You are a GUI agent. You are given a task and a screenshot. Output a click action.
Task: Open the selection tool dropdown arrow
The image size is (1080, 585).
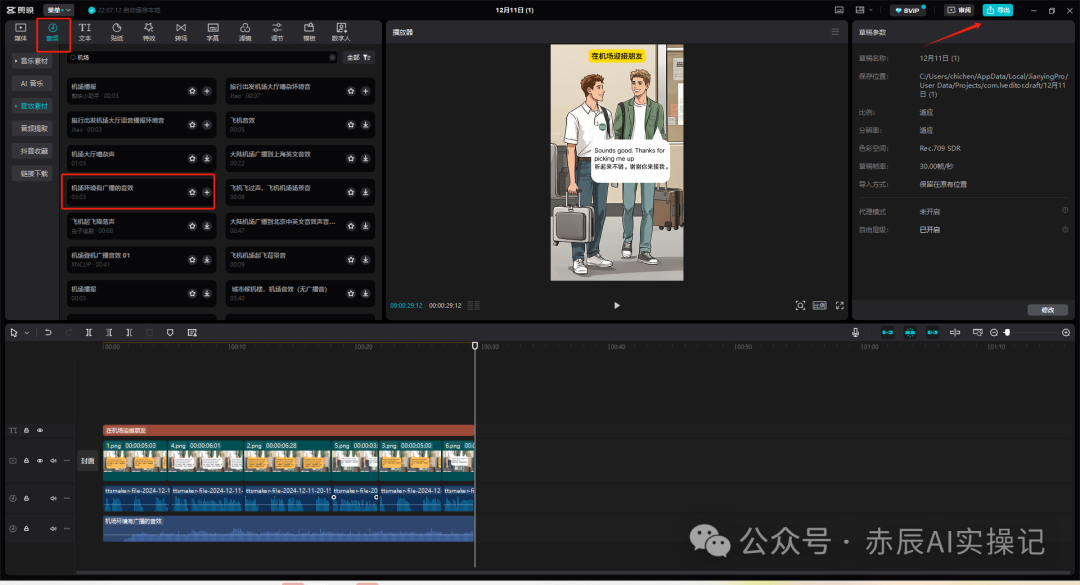coord(27,333)
